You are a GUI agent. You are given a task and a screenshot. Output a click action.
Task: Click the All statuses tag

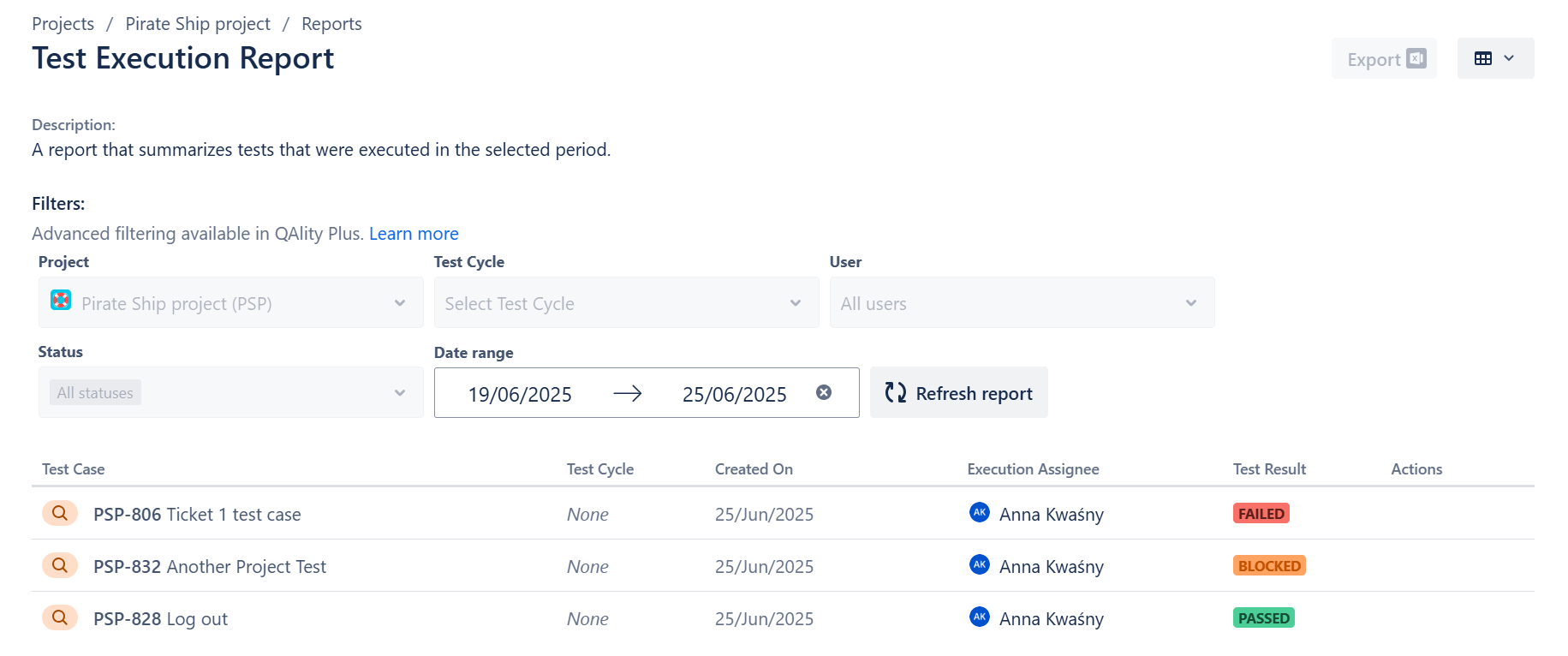[x=95, y=392]
